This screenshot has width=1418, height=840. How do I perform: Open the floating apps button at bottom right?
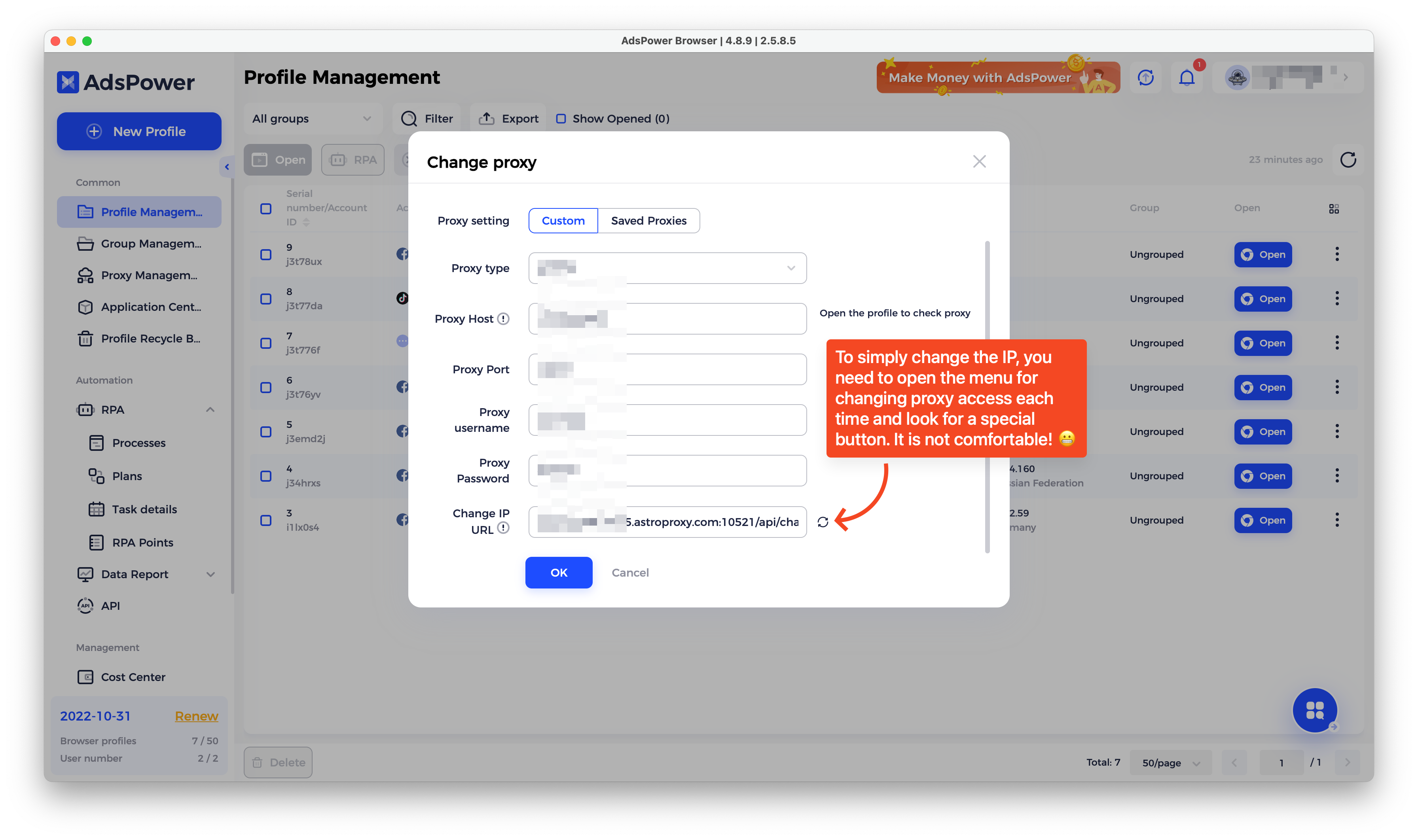1314,710
